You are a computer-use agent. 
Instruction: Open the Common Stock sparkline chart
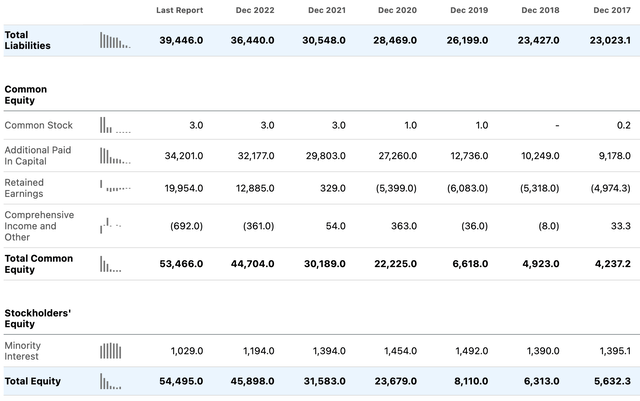point(115,125)
